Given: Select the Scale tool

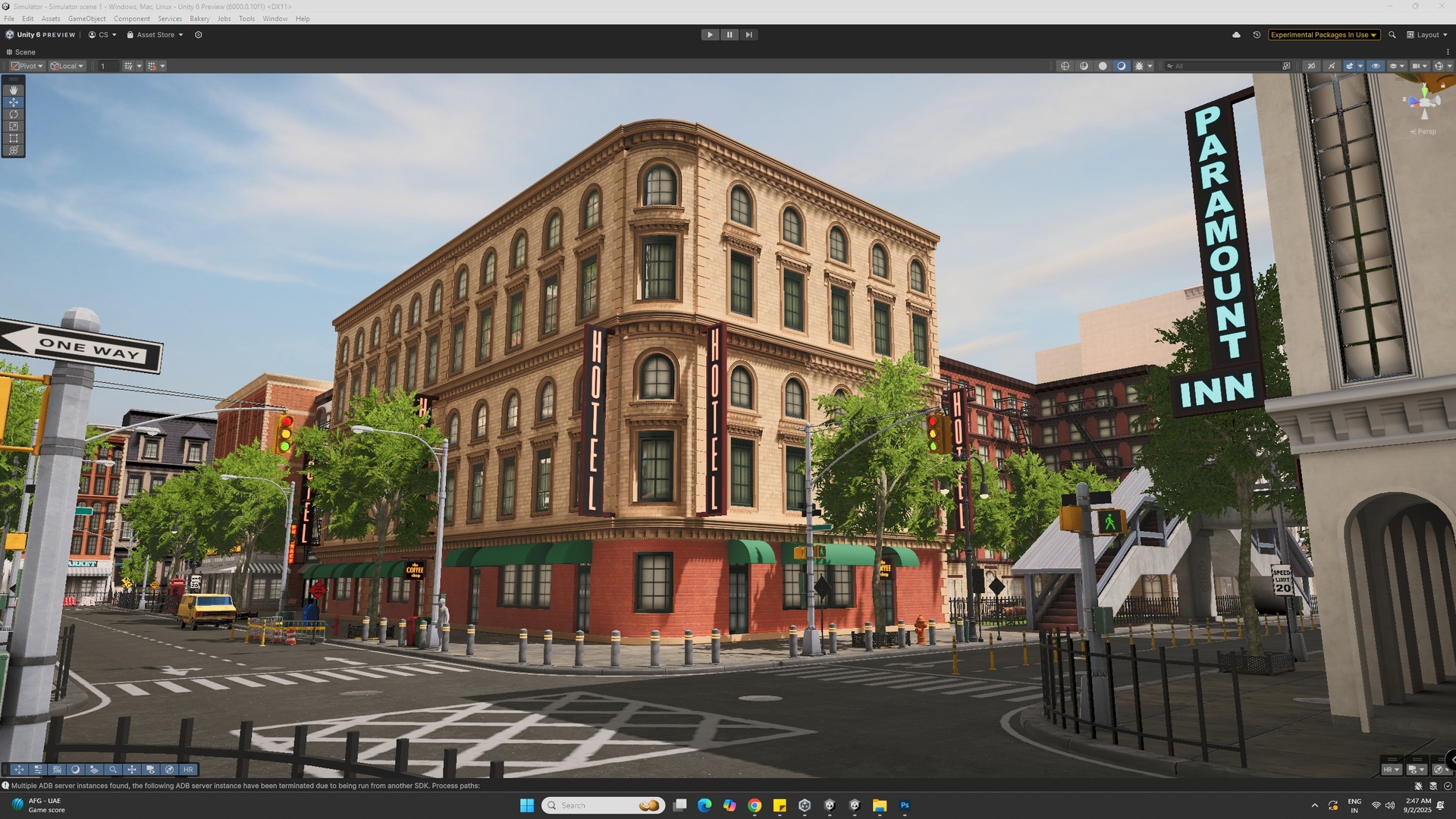Looking at the screenshot, I should 14,126.
